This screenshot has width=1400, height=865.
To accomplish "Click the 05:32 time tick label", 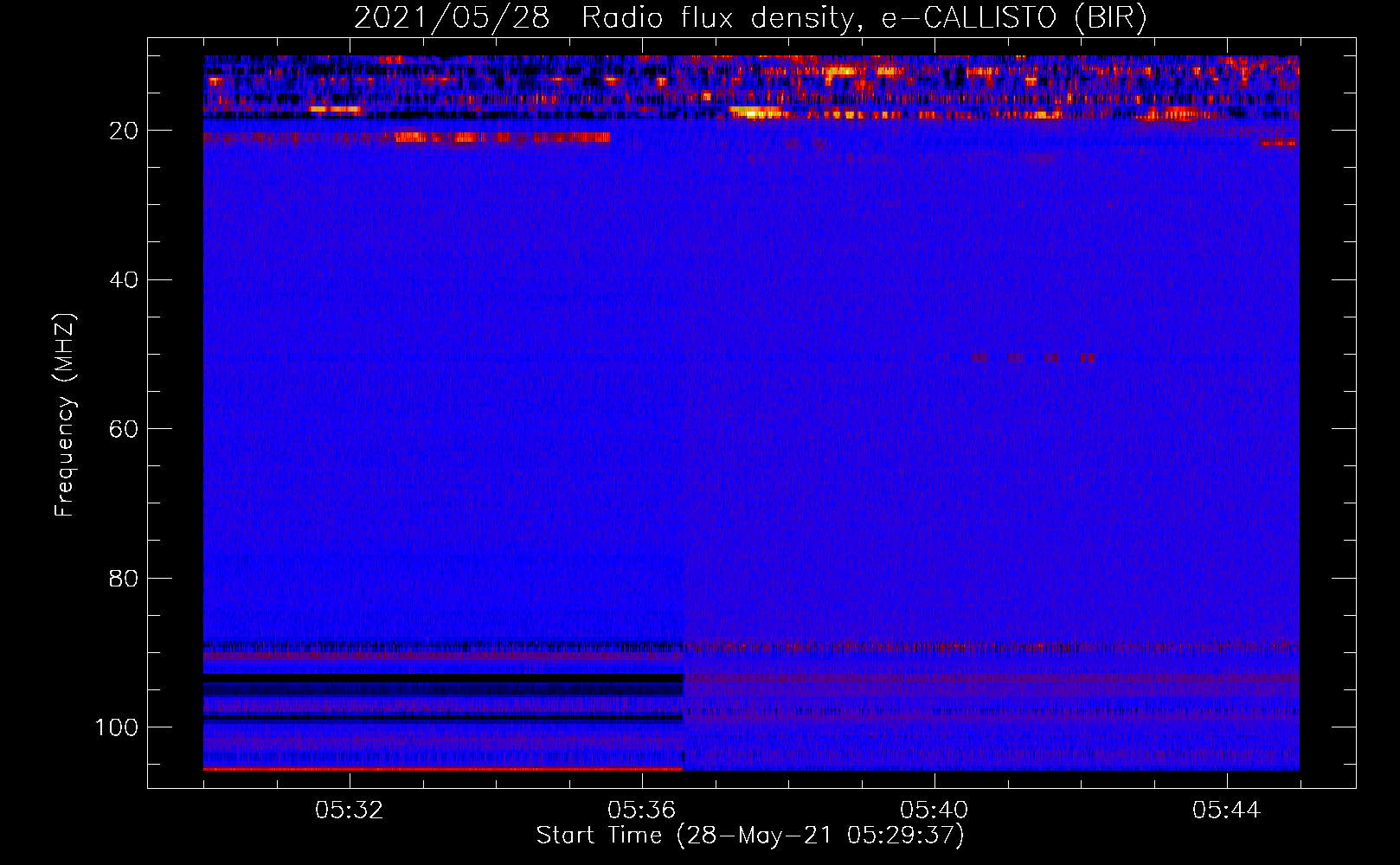I will point(350,811).
